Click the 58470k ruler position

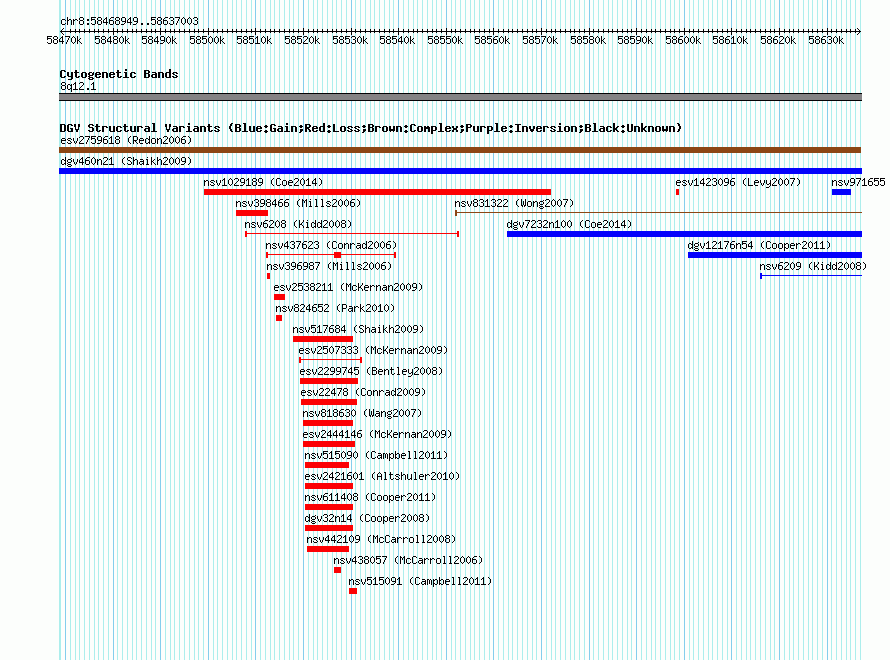click(x=64, y=40)
